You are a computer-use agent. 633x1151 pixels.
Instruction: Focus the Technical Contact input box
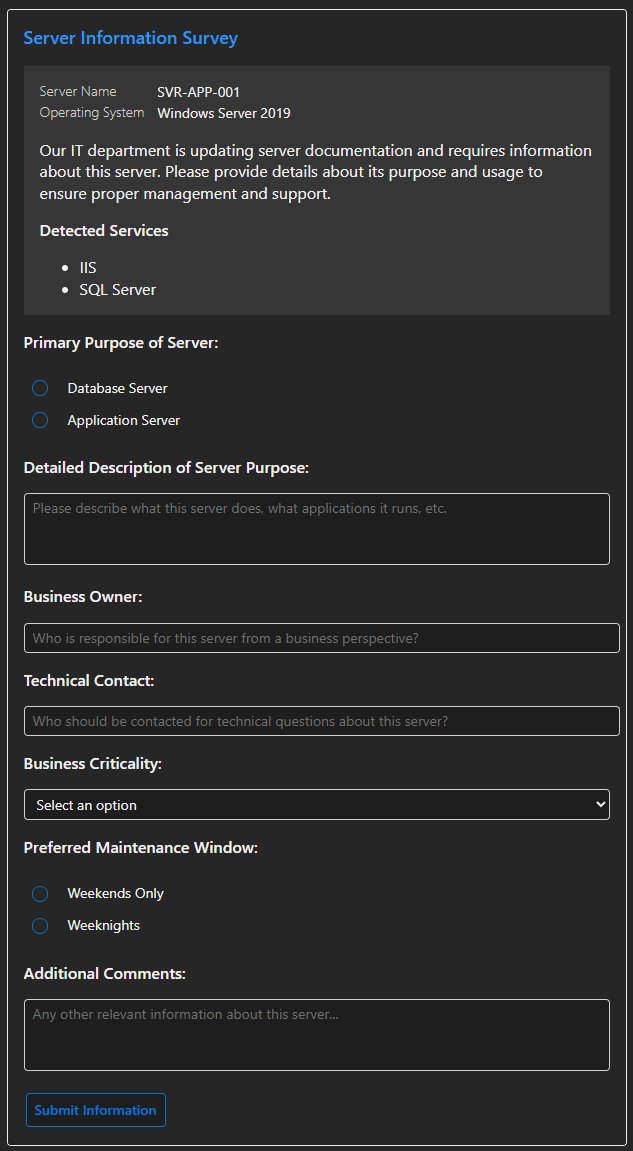tap(322, 721)
